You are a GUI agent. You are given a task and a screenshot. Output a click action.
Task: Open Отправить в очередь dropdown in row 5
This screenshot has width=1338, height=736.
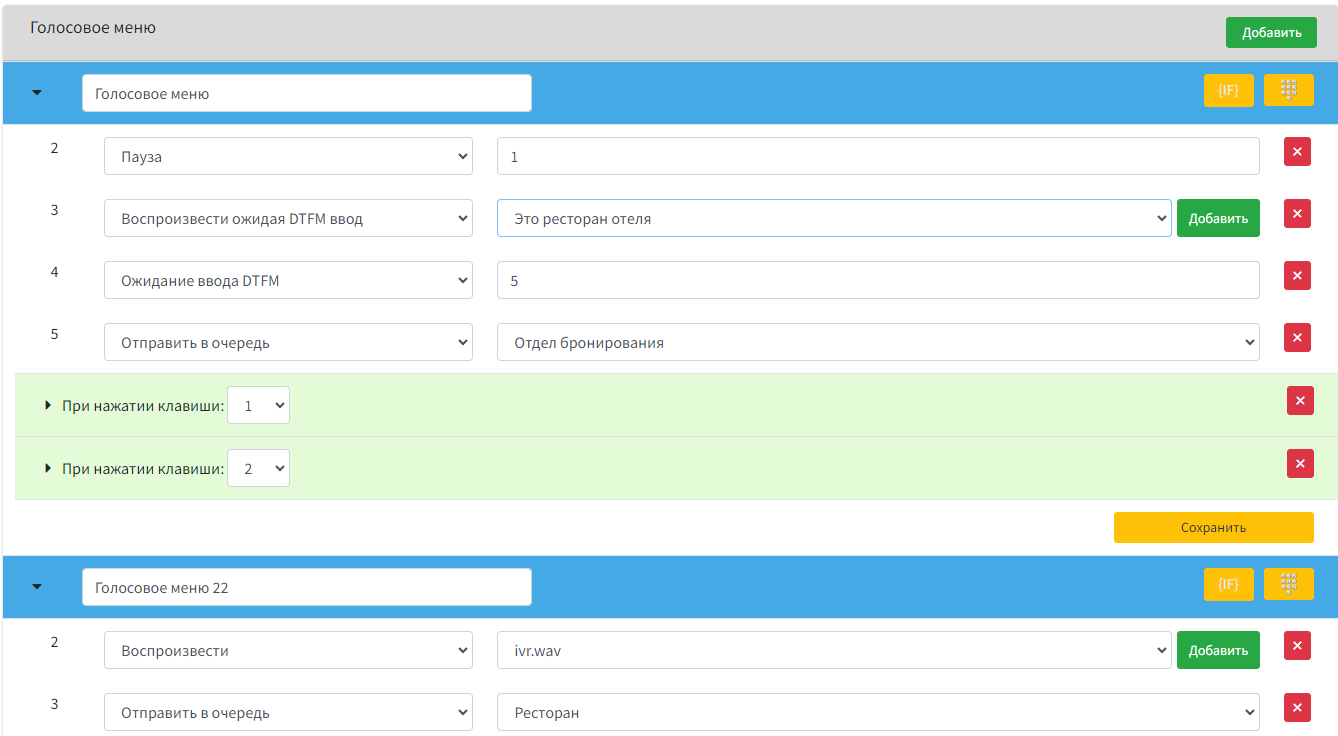pos(288,342)
